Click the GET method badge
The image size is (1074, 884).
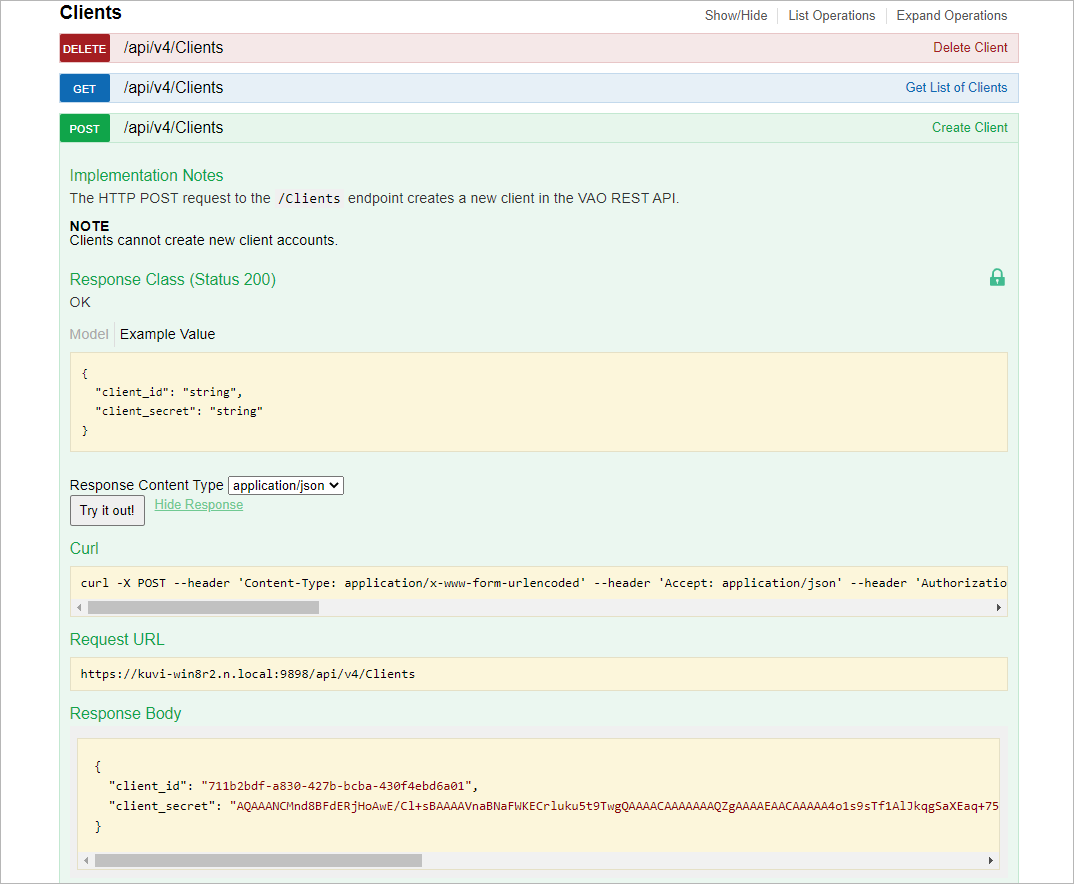coord(85,88)
